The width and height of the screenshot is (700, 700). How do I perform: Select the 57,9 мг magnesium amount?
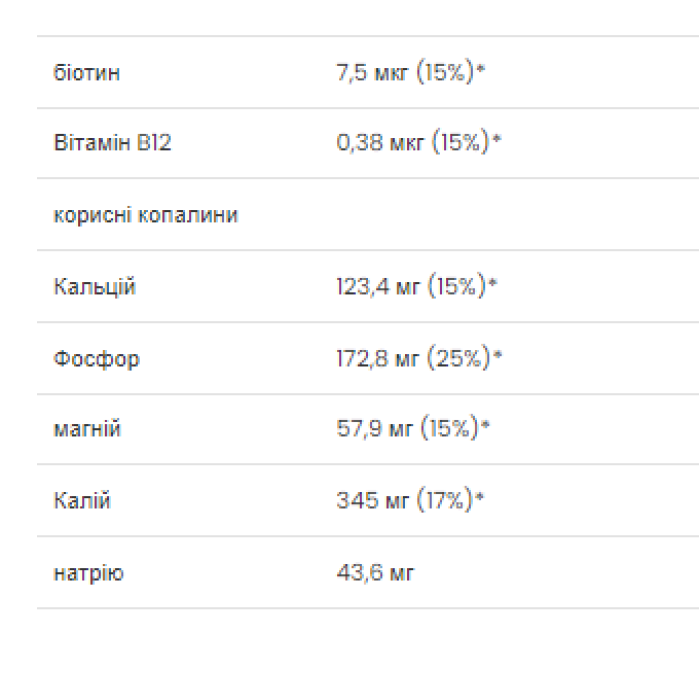coord(374,429)
